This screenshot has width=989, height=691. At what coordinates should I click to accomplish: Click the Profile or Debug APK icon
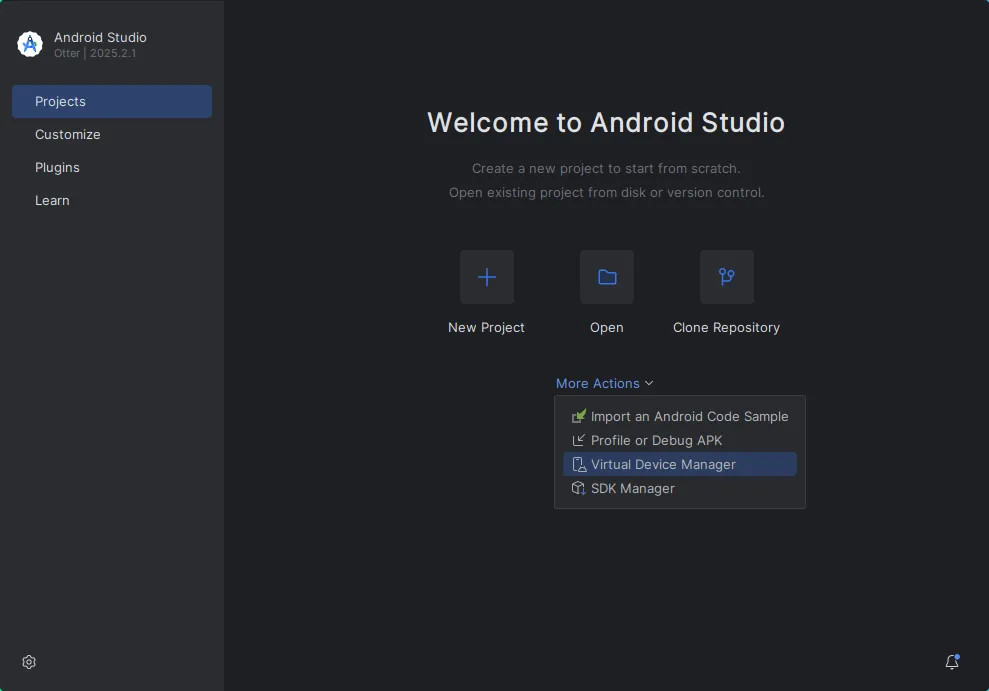579,440
